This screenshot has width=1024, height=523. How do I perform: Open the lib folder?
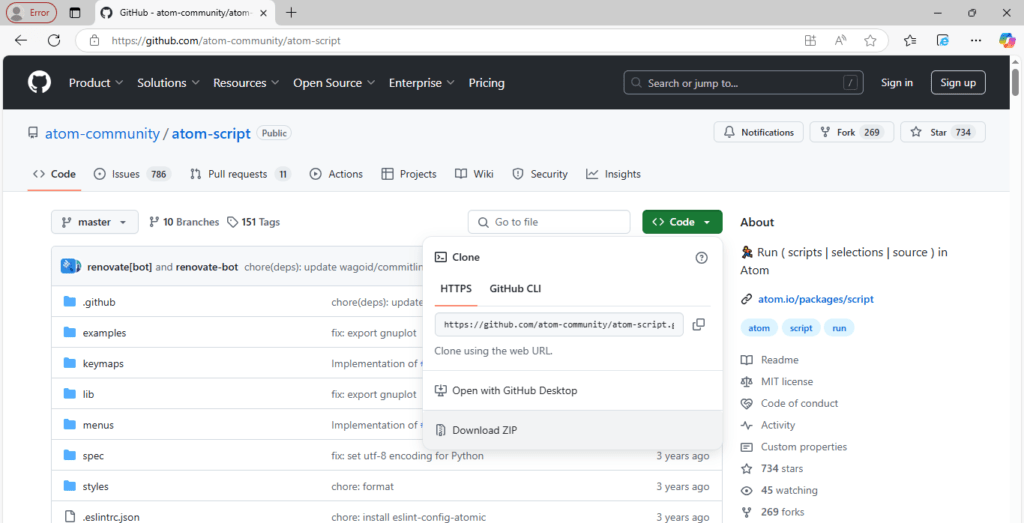[x=88, y=394]
